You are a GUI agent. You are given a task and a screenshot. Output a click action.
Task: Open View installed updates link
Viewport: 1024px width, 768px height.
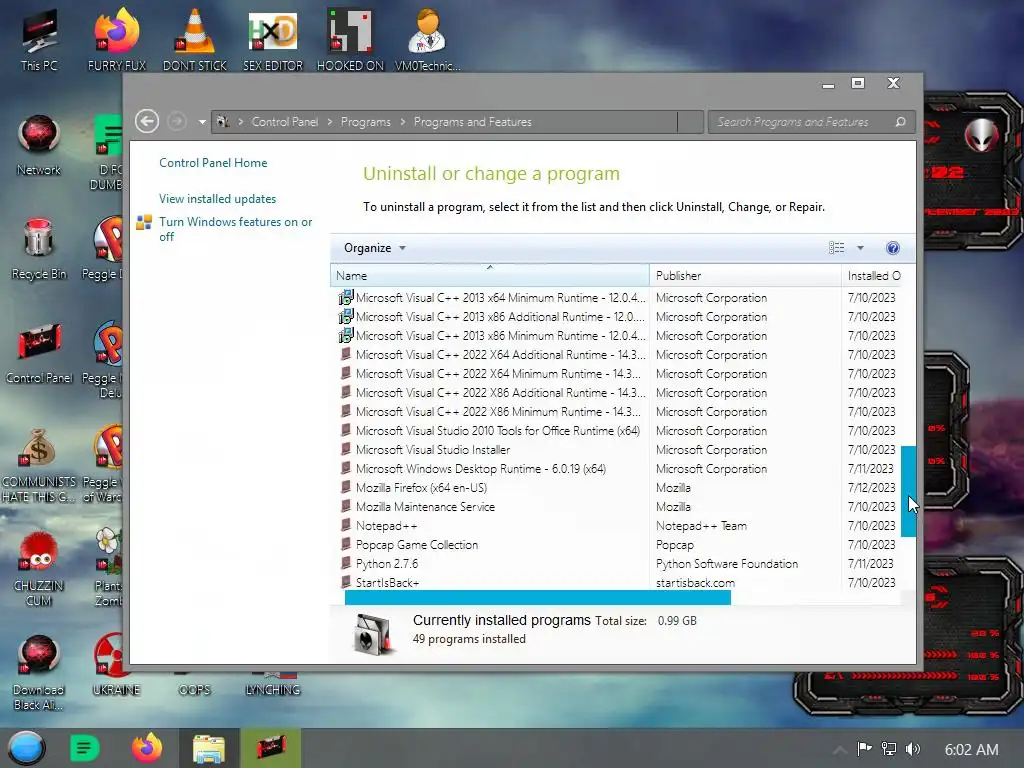pyautogui.click(x=217, y=199)
